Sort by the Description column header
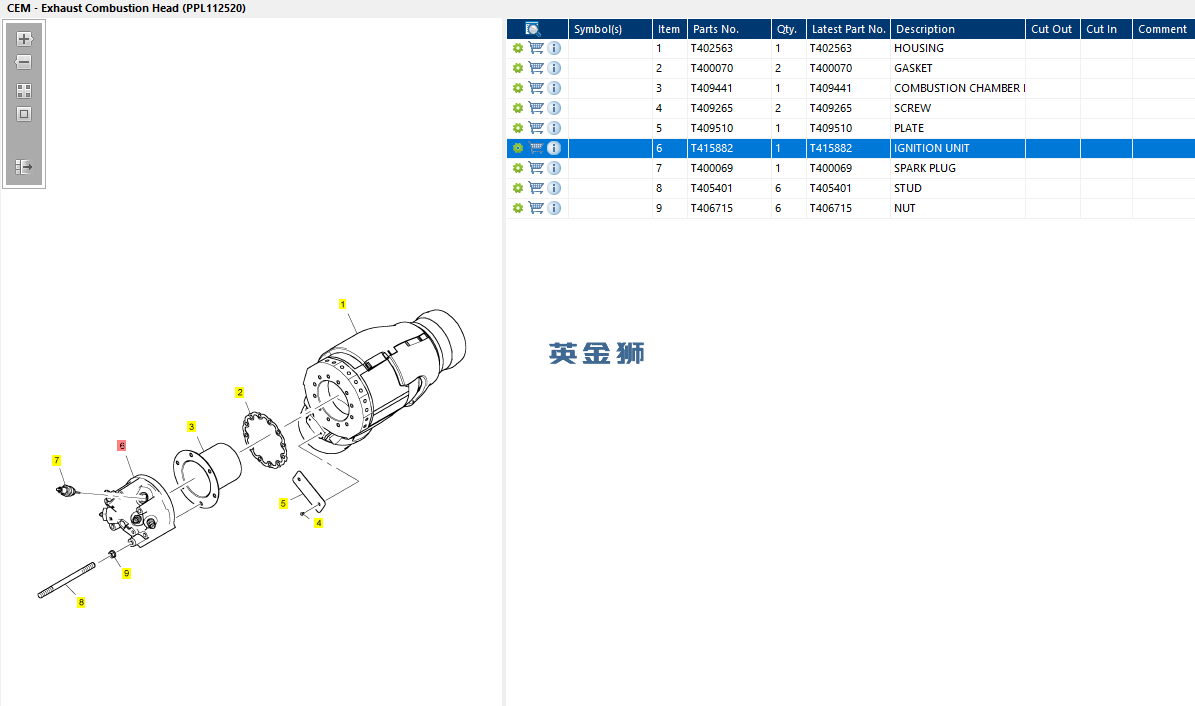The width and height of the screenshot is (1195, 706). coord(957,29)
